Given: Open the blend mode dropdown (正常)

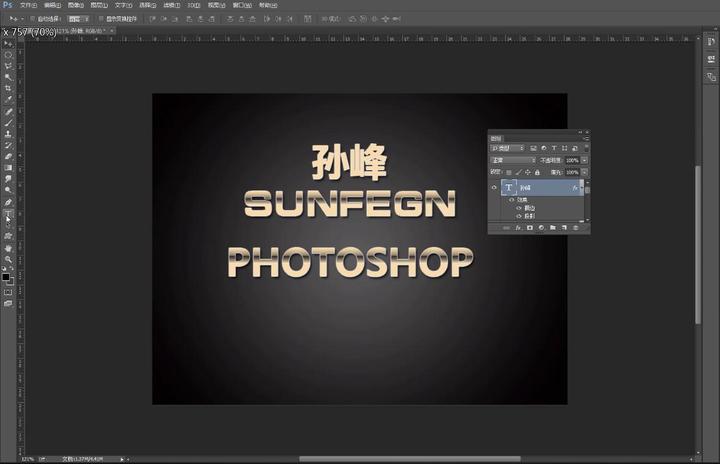Looking at the screenshot, I should 513,160.
